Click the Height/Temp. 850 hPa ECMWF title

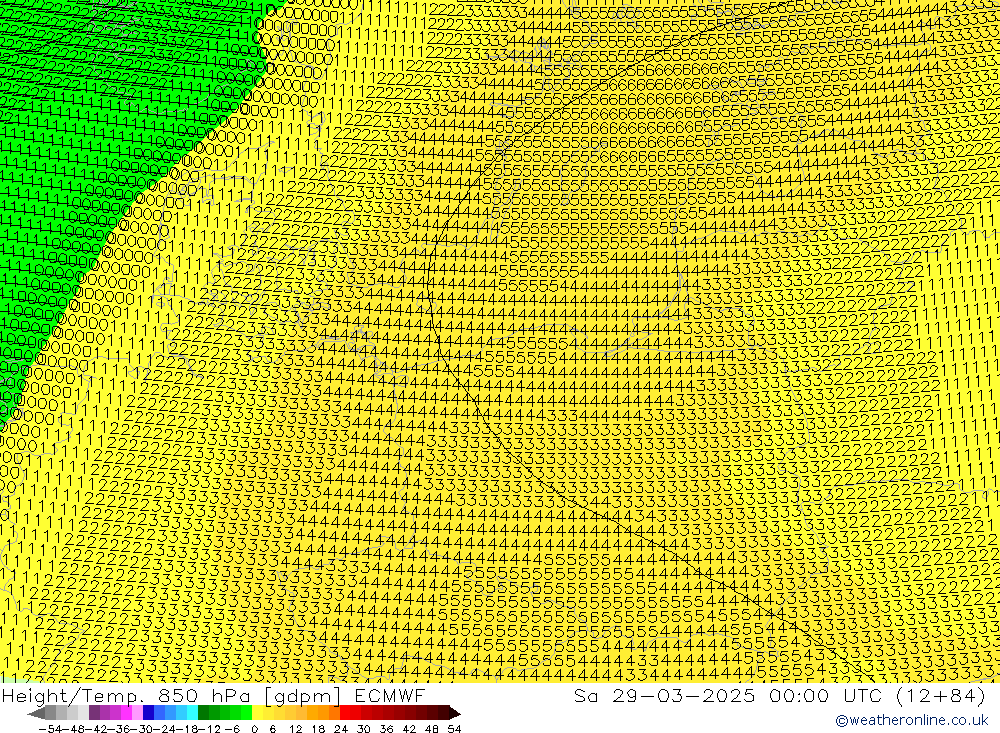point(213,696)
